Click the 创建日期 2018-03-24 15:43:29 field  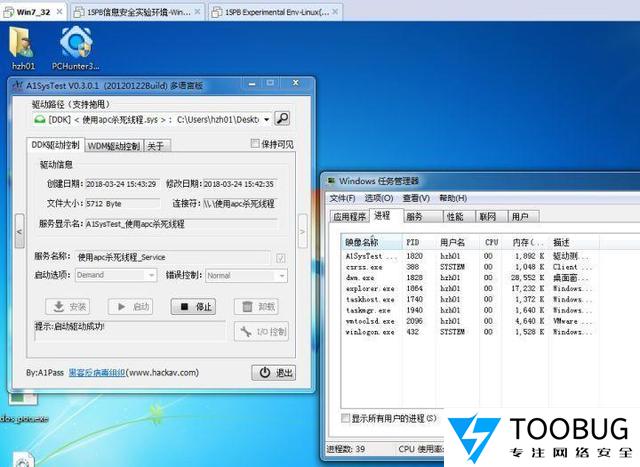point(122,184)
